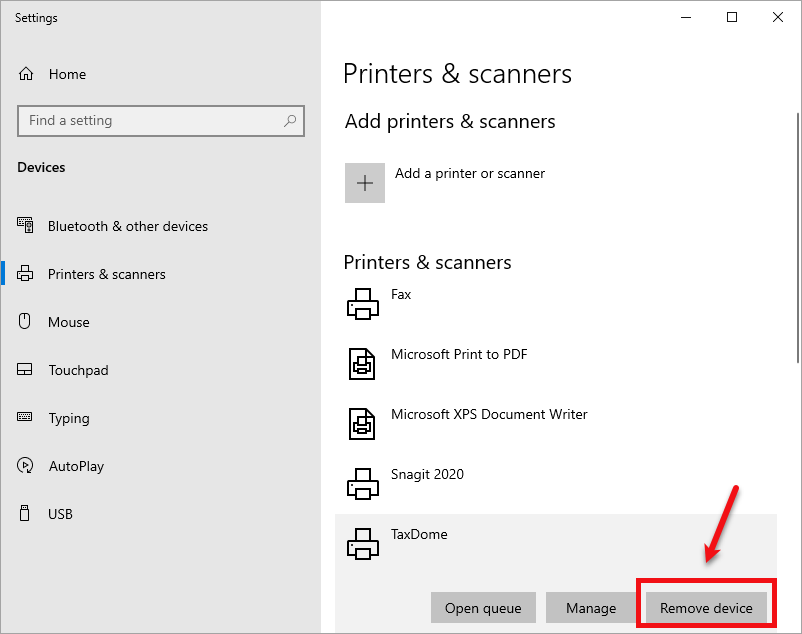The image size is (802, 634).
Task: Click the plus icon to add printer
Action: coord(365,183)
